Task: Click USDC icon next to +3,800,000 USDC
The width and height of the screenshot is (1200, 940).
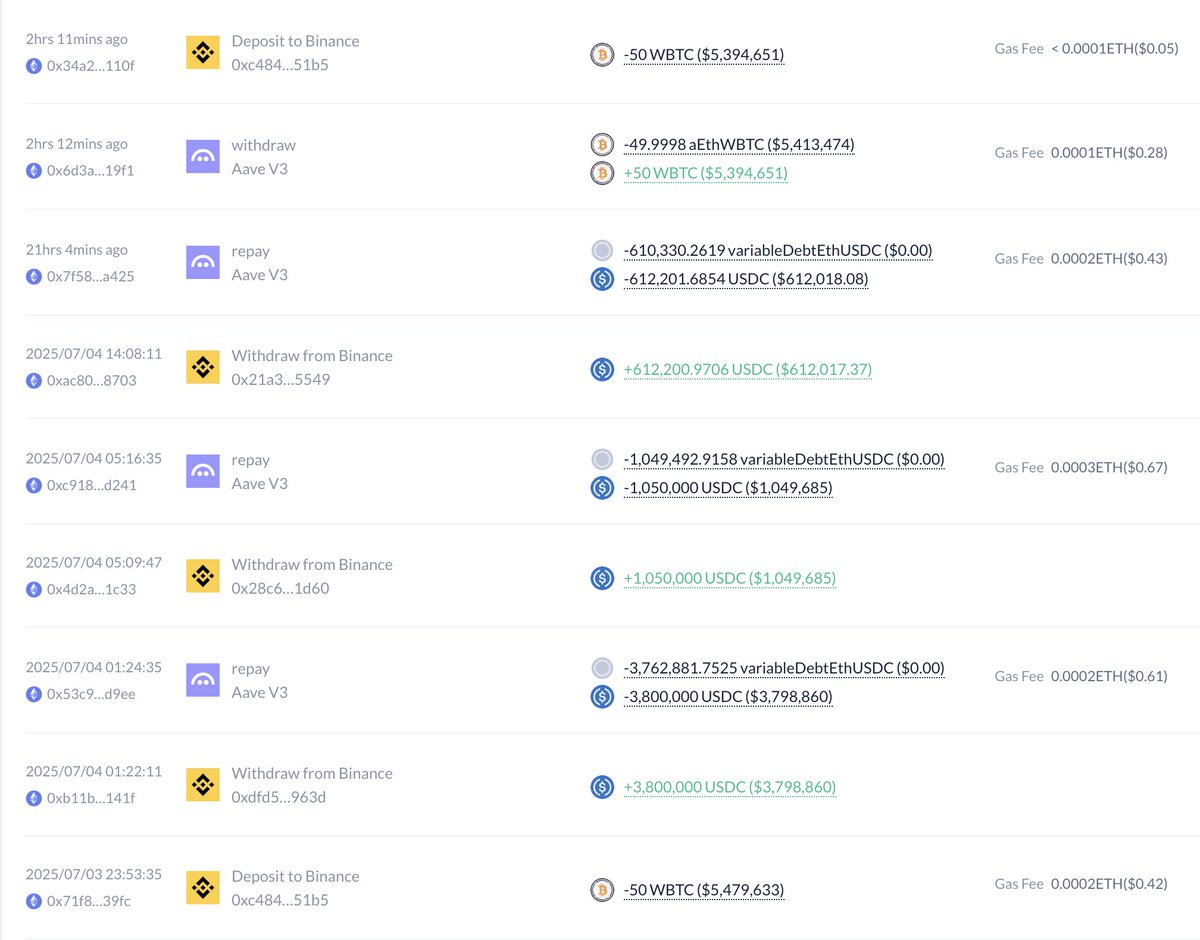Action: (602, 787)
